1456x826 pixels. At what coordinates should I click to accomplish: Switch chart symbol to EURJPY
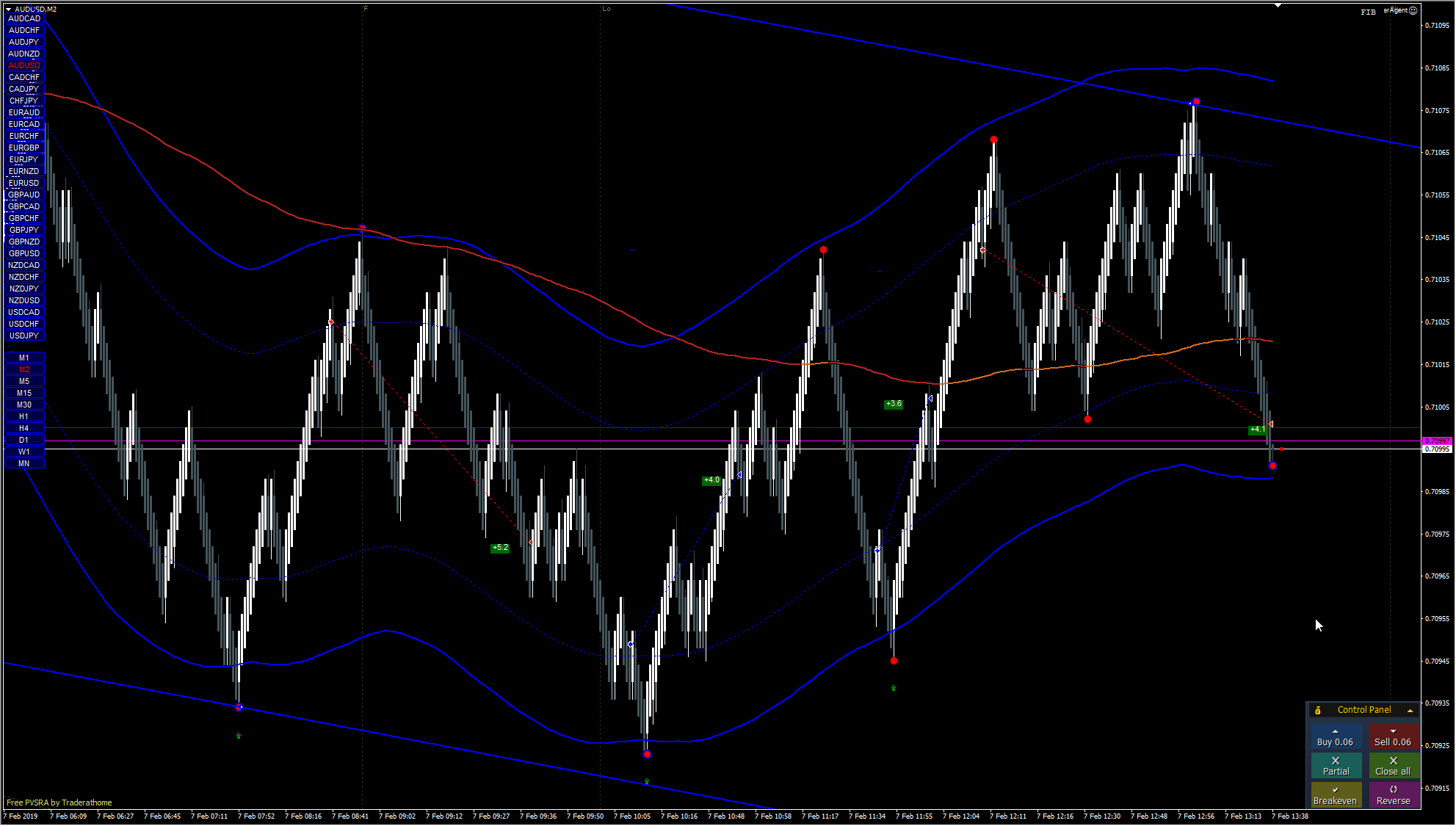(24, 159)
